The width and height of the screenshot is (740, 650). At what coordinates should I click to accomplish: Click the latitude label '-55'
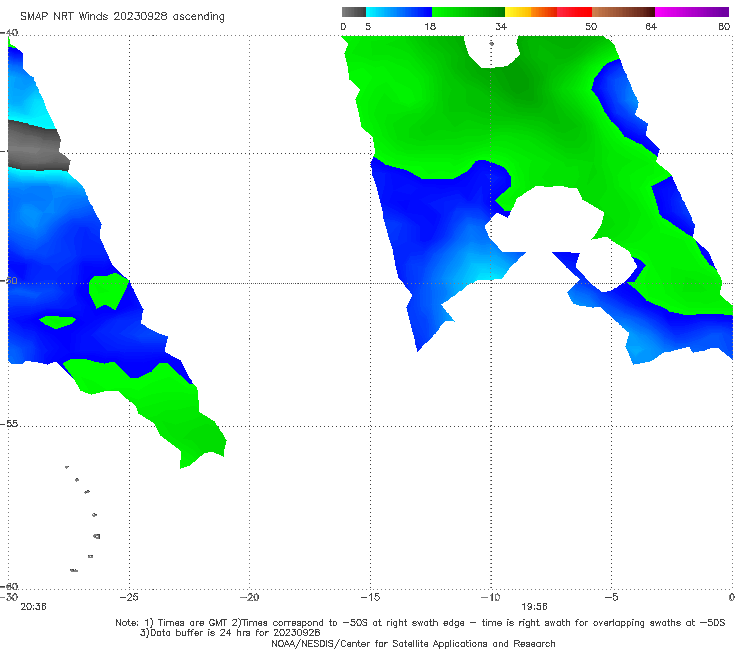pos(9,424)
